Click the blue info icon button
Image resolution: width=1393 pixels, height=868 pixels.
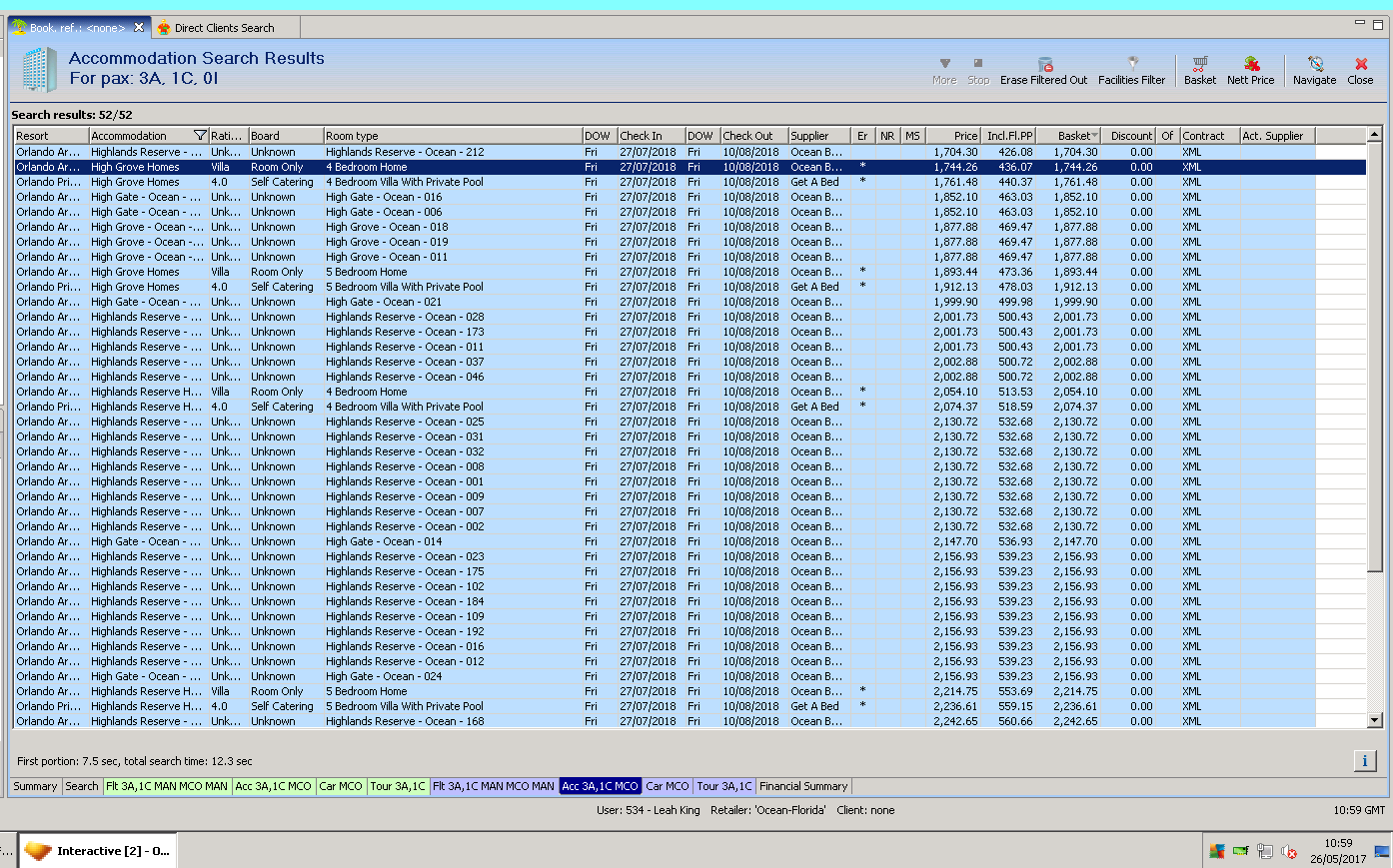point(1365,761)
